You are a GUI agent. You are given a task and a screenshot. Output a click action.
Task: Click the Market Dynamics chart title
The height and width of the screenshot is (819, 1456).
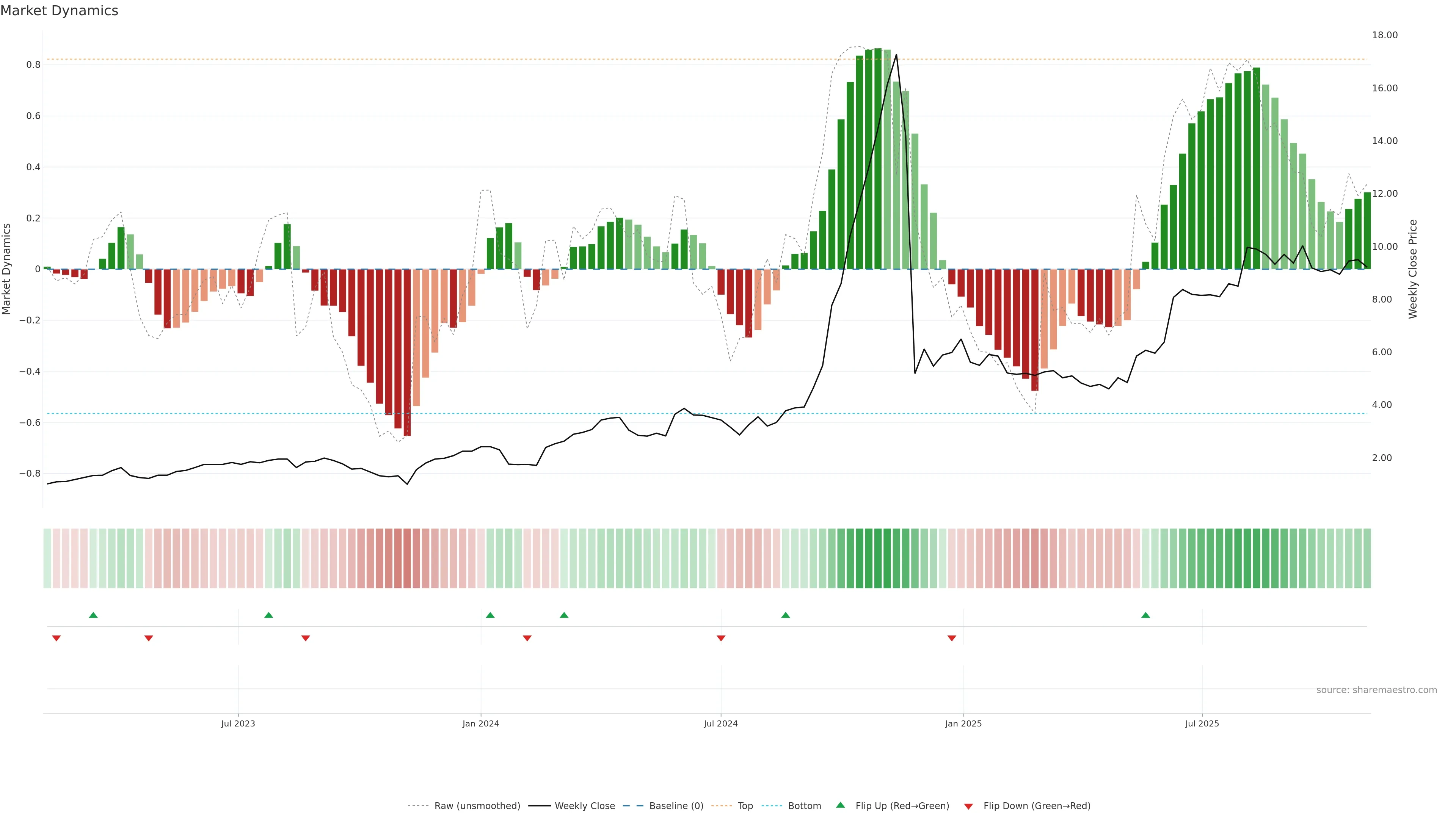coord(60,11)
